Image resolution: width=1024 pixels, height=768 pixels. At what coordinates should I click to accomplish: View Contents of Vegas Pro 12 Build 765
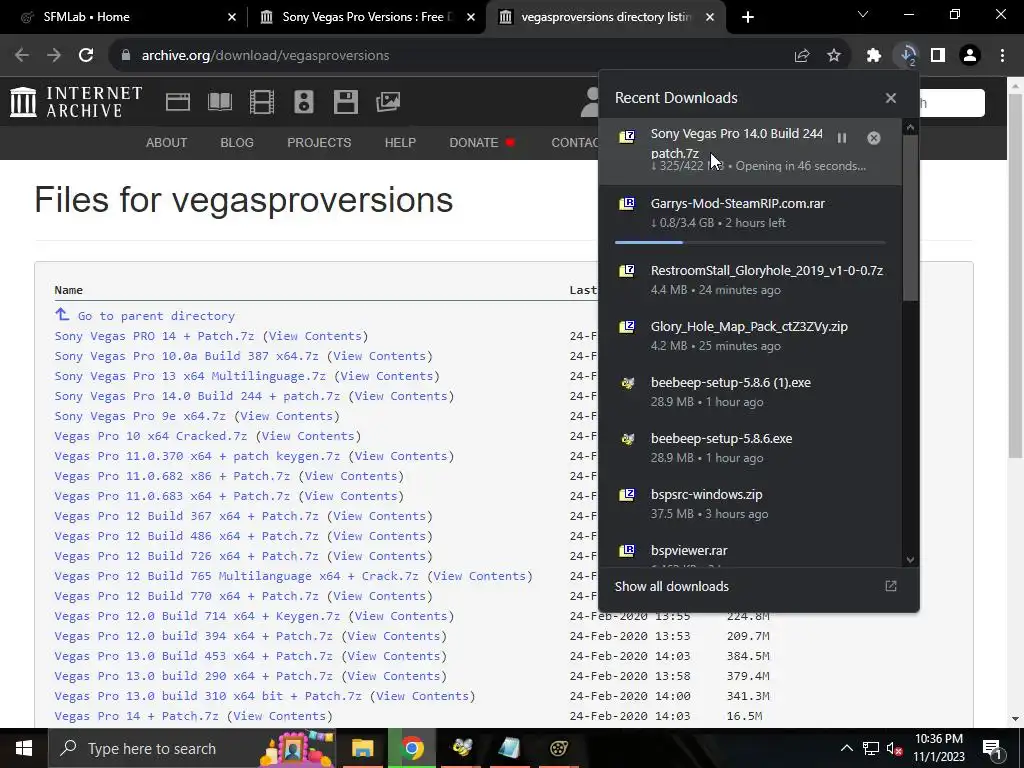[480, 576]
